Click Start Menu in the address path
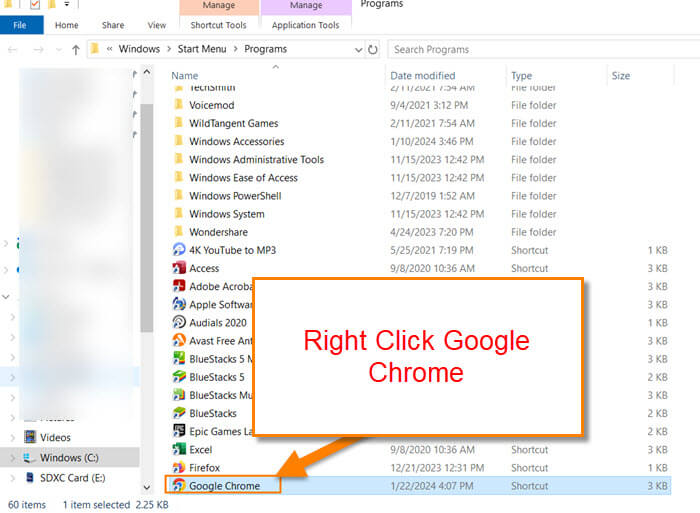Viewport: 700px width, 513px height. click(x=202, y=49)
